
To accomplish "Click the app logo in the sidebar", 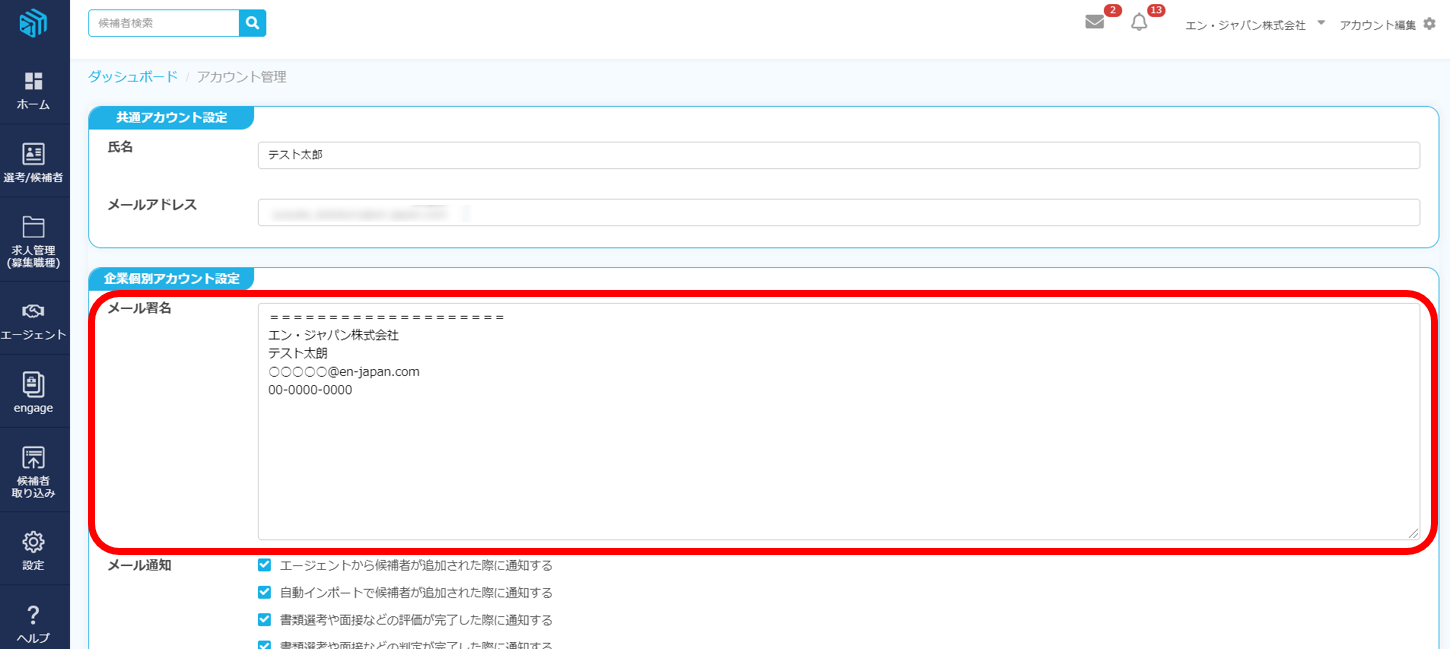I will point(33,23).
